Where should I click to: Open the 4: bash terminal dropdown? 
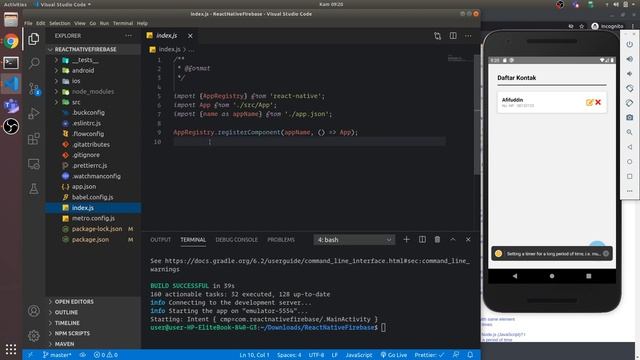coord(354,240)
